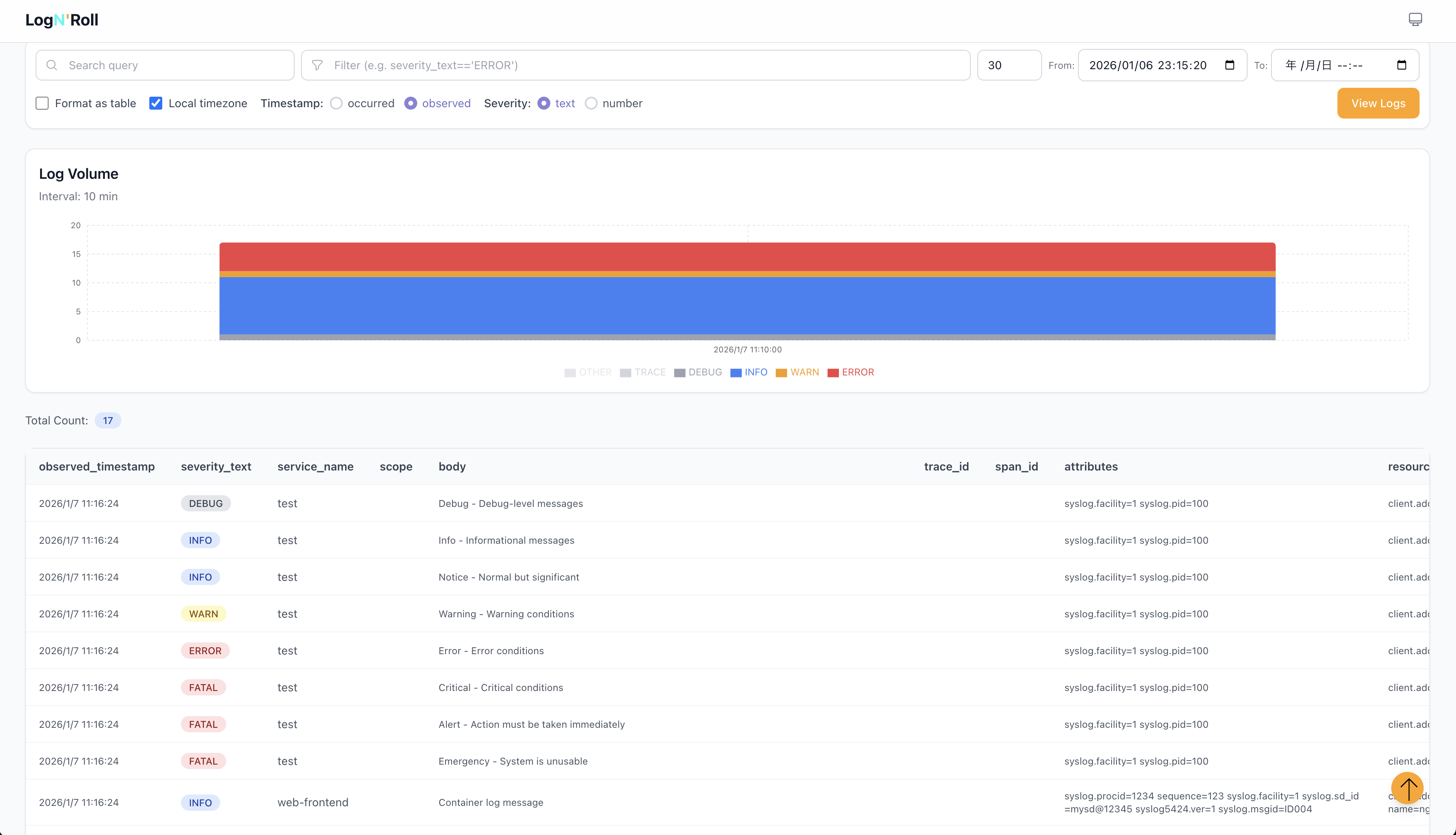This screenshot has width=1456, height=835.
Task: Open the From date calendar picker icon
Action: click(1229, 65)
